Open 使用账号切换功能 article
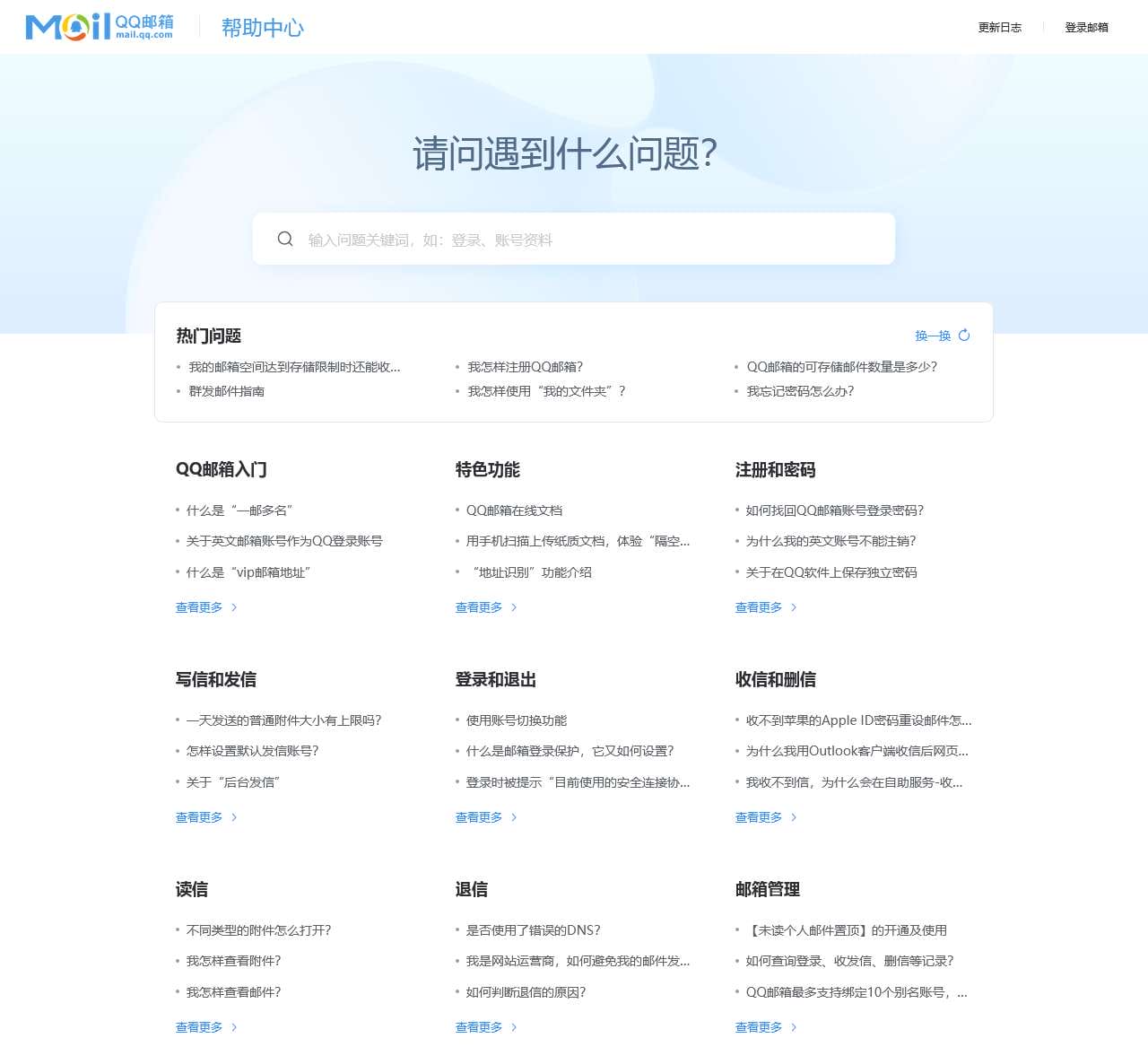 [517, 720]
